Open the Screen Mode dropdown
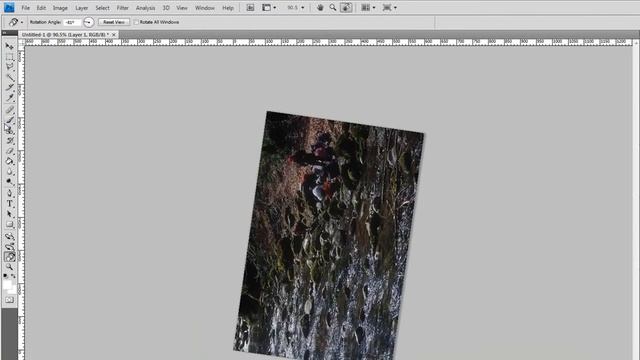The width and height of the screenshot is (640, 360). [x=389, y=7]
